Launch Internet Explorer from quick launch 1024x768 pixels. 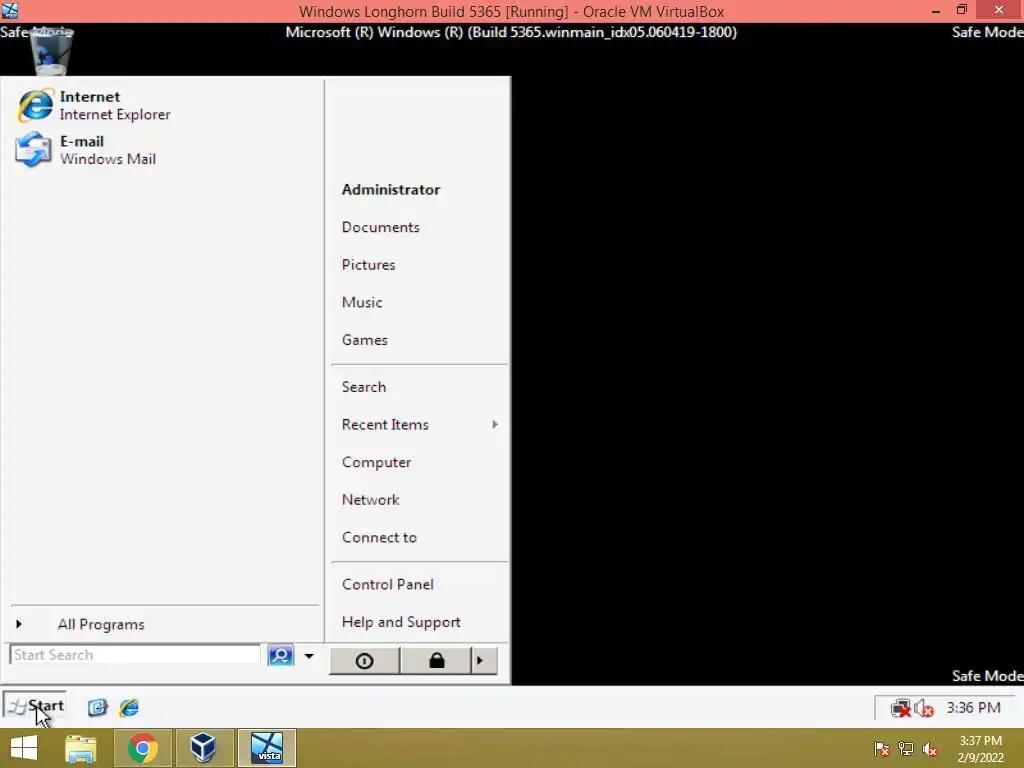129,707
